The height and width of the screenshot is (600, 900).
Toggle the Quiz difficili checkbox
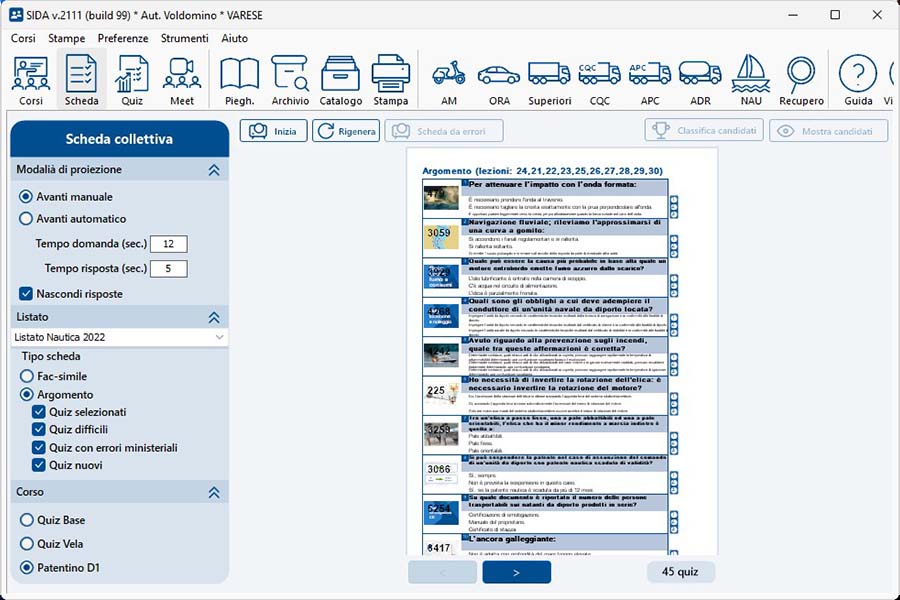[39, 430]
